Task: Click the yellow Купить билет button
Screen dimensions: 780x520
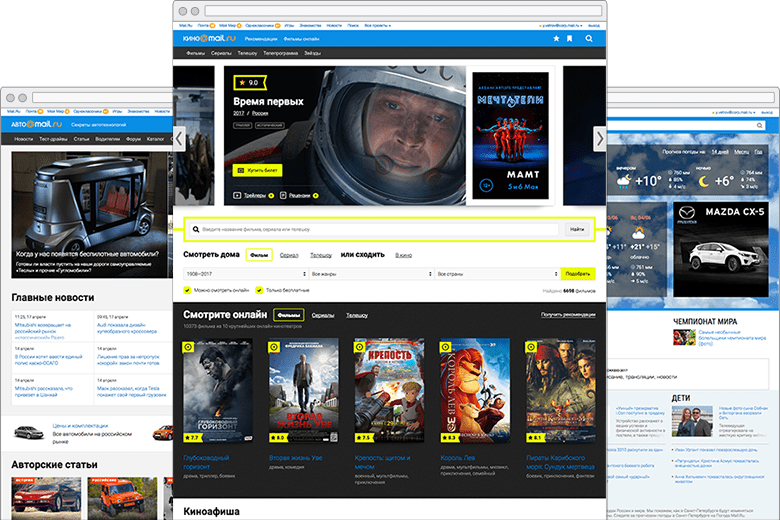Action: coord(257,170)
